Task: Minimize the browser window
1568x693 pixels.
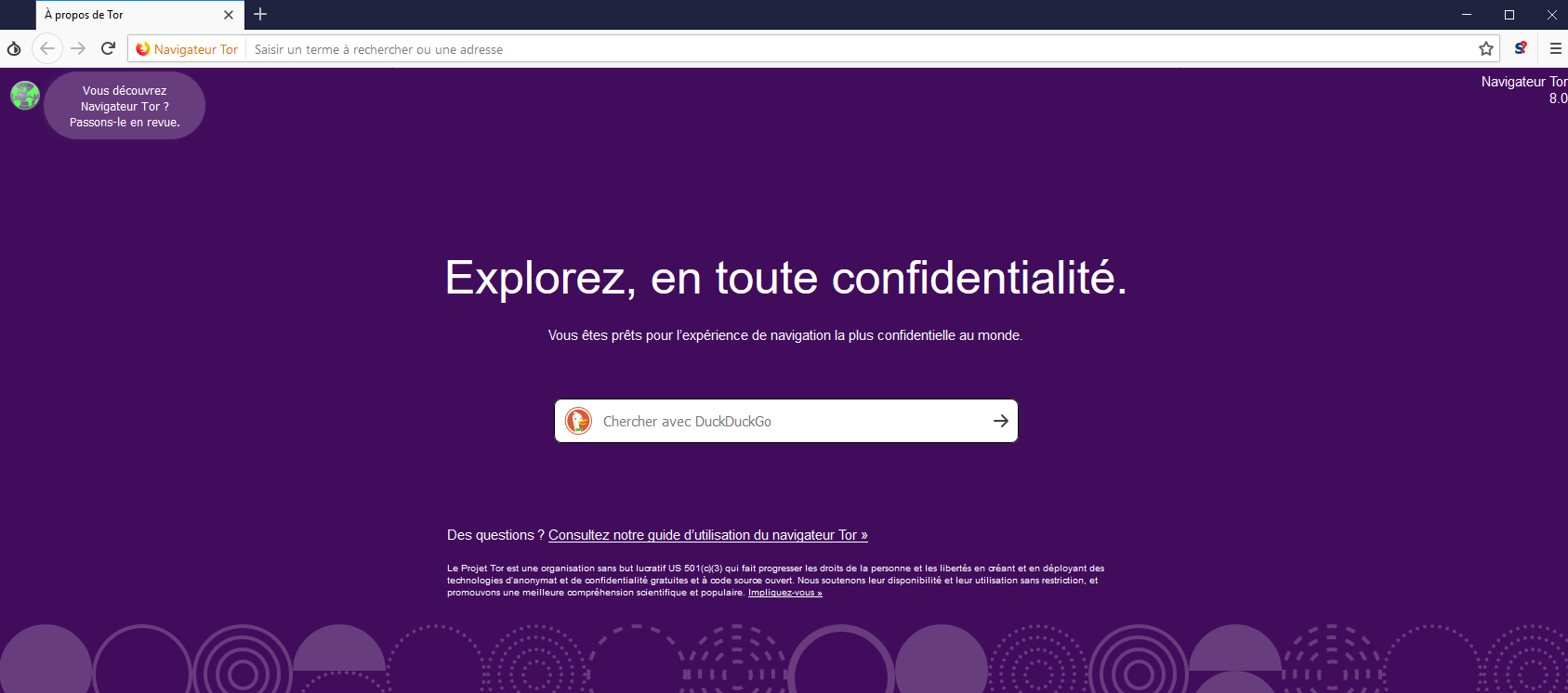Action: [1467, 15]
